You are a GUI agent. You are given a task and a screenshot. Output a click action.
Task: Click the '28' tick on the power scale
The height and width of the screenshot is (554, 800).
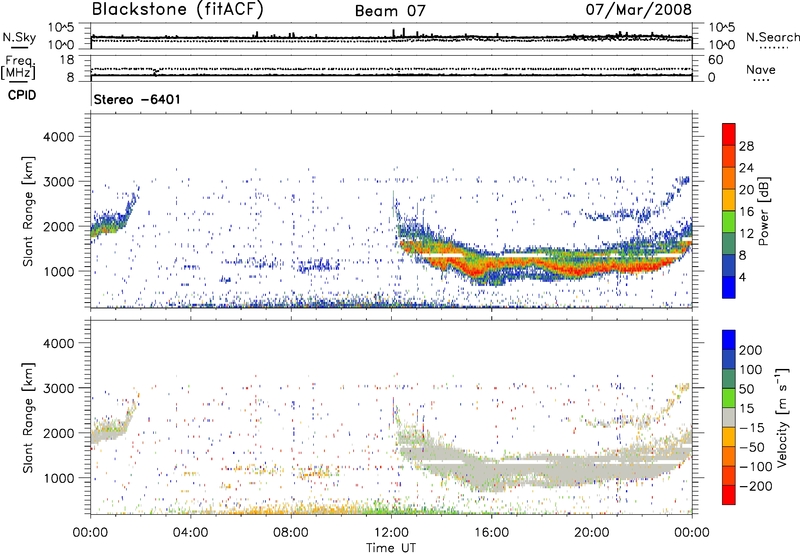pos(746,146)
